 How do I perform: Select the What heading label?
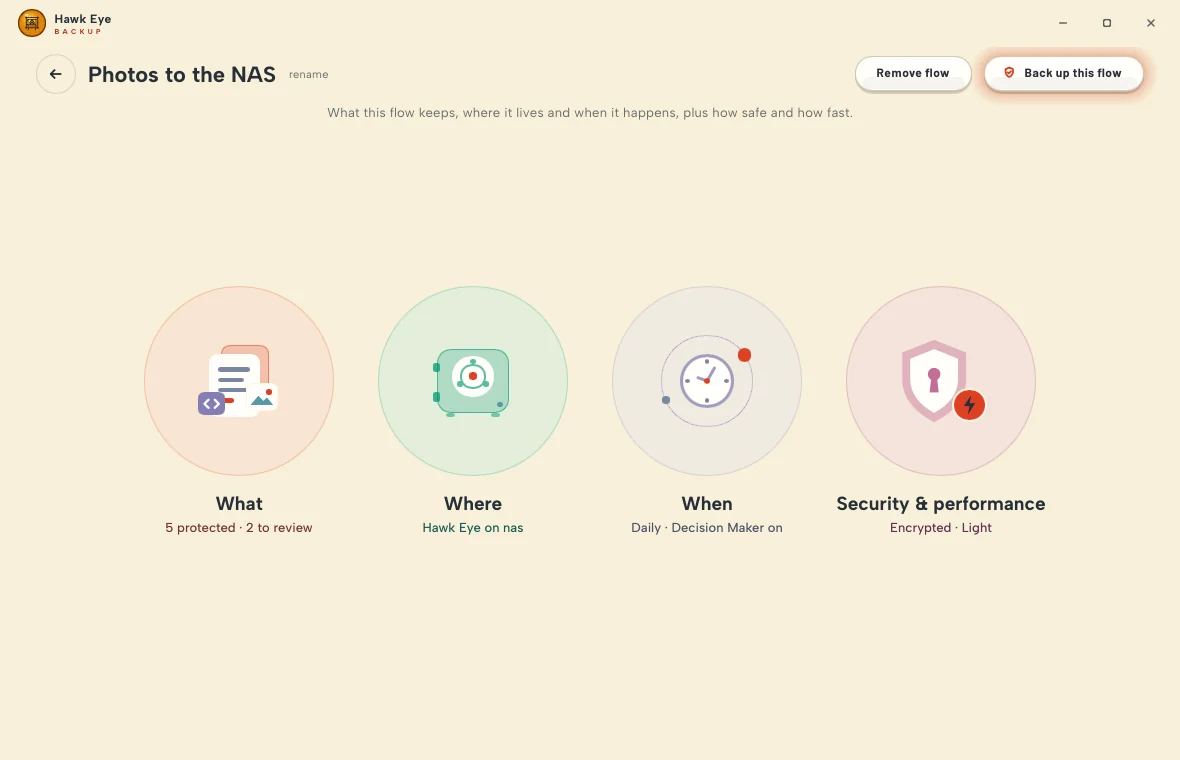pos(239,503)
